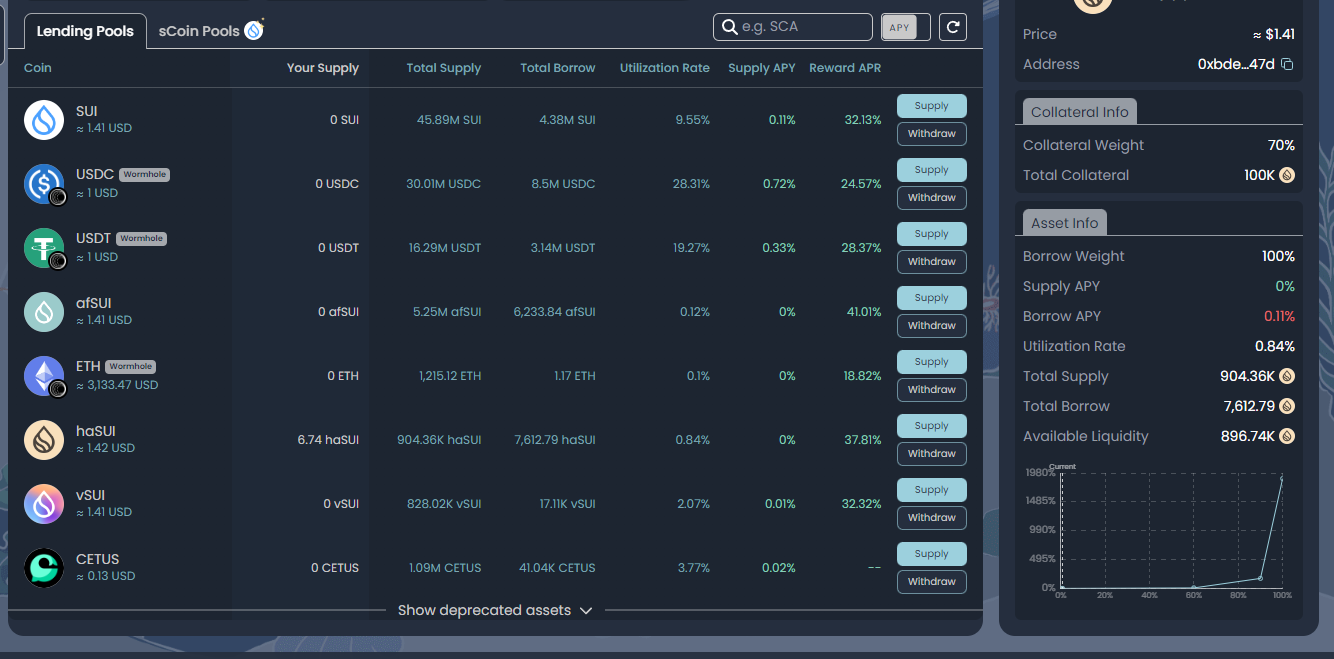This screenshot has width=1334, height=659.
Task: Switch to the Lending Pools tab
Action: pyautogui.click(x=85, y=31)
